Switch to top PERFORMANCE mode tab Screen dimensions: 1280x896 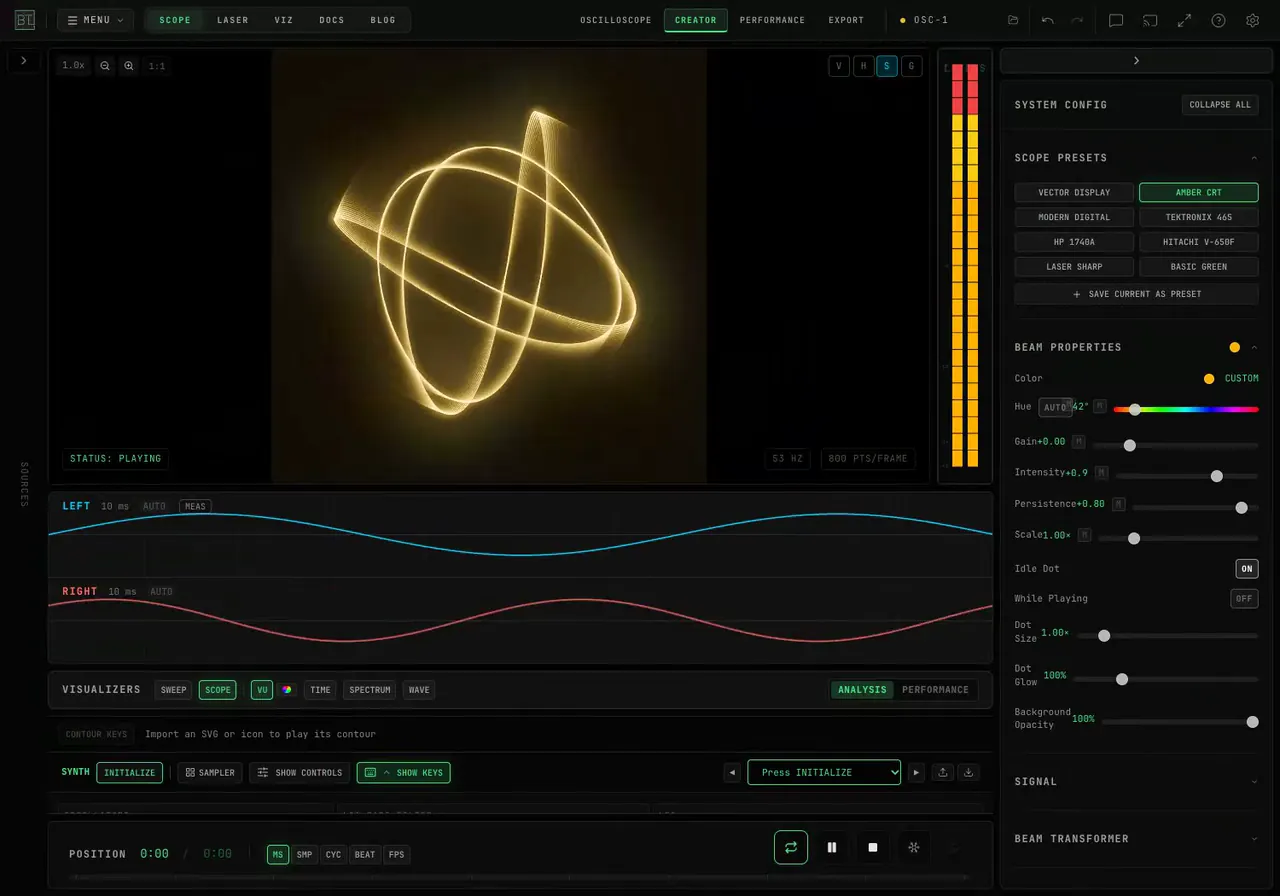point(772,20)
